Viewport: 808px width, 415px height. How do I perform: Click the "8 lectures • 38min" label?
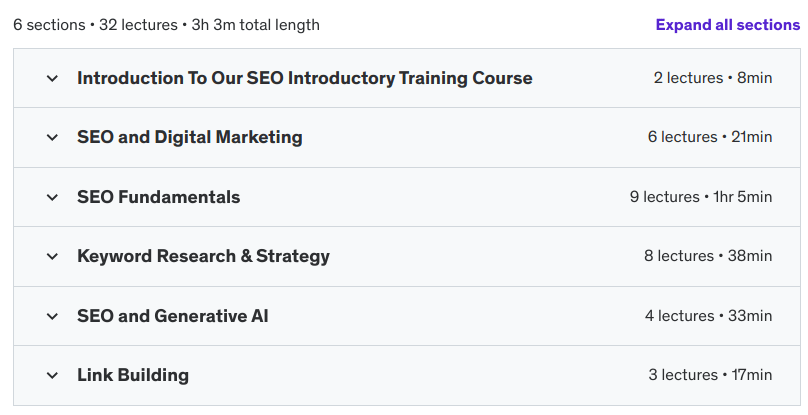707,257
